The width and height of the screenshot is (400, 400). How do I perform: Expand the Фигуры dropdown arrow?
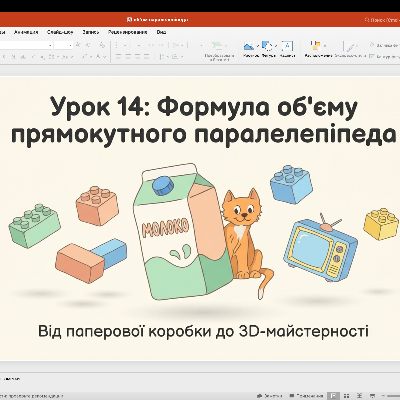276,46
